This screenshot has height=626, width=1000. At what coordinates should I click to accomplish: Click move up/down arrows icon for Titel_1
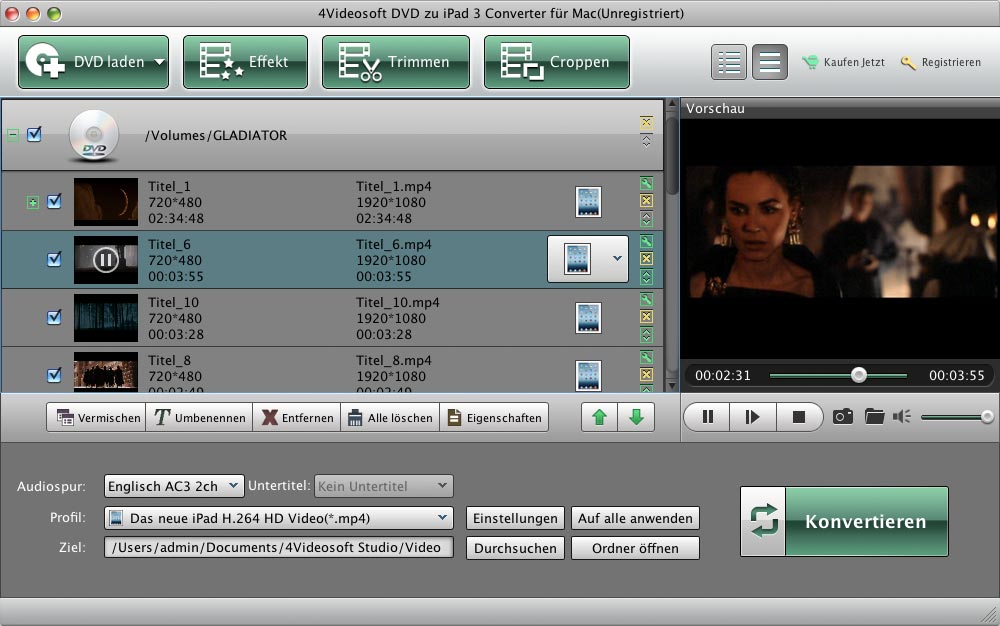[646, 219]
